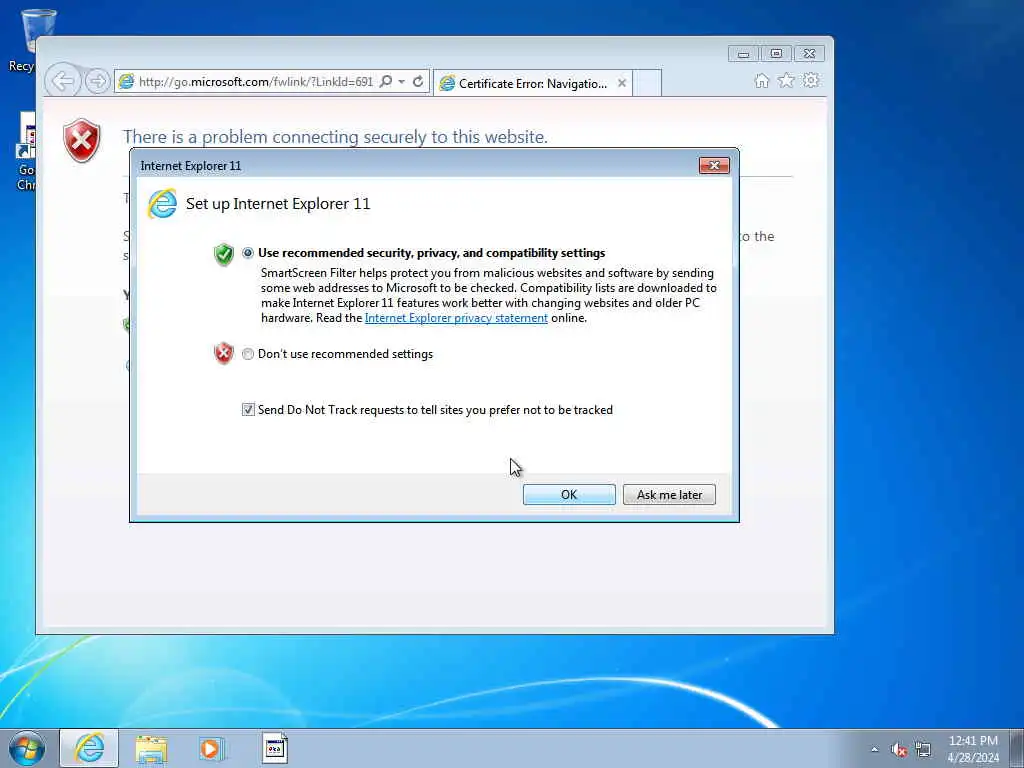1024x768 pixels.
Task: Open the Tools gear icon
Action: click(810, 80)
